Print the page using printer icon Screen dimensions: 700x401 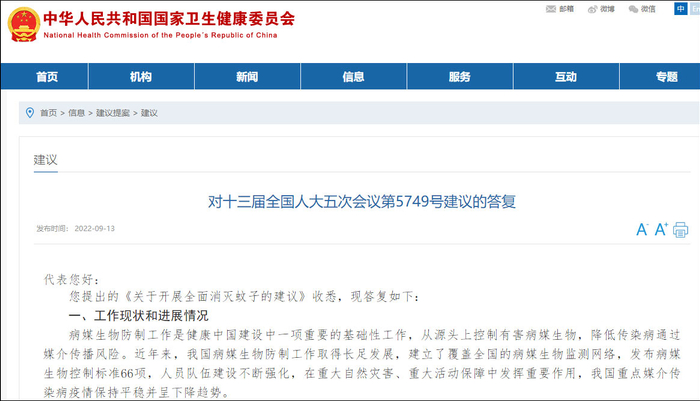click(x=680, y=230)
